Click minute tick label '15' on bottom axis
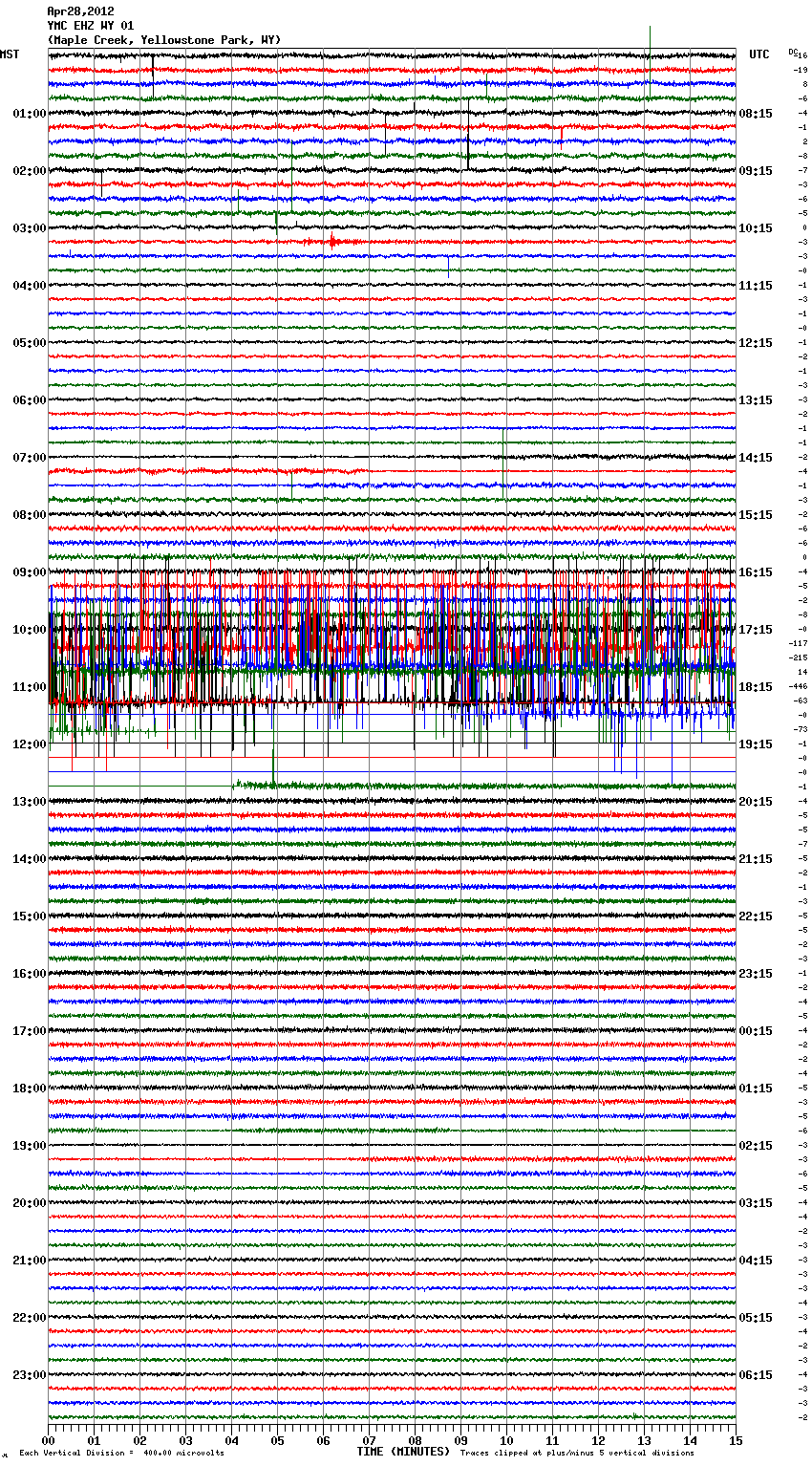Screen dimensions: 812x1466 736,1440
